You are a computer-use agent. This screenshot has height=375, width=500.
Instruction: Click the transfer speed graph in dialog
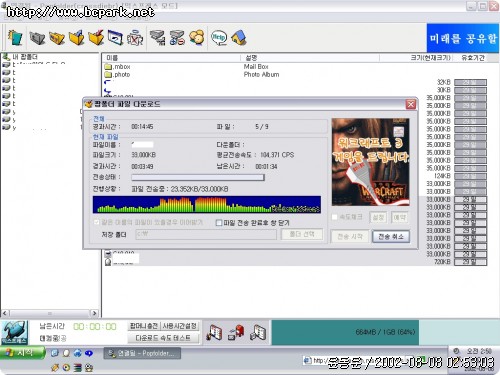tap(207, 204)
